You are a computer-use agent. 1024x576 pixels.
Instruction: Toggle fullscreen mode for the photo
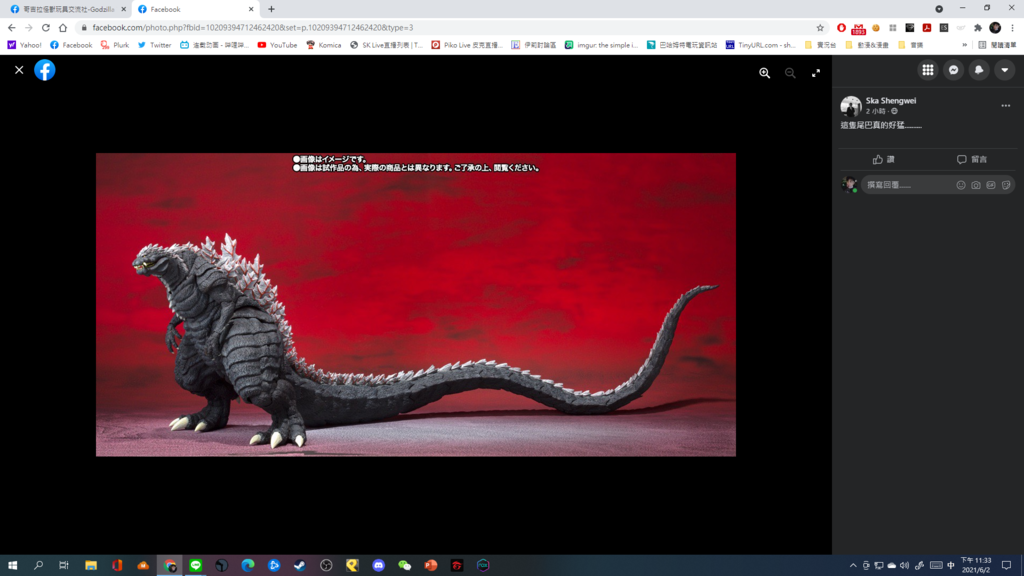[816, 73]
